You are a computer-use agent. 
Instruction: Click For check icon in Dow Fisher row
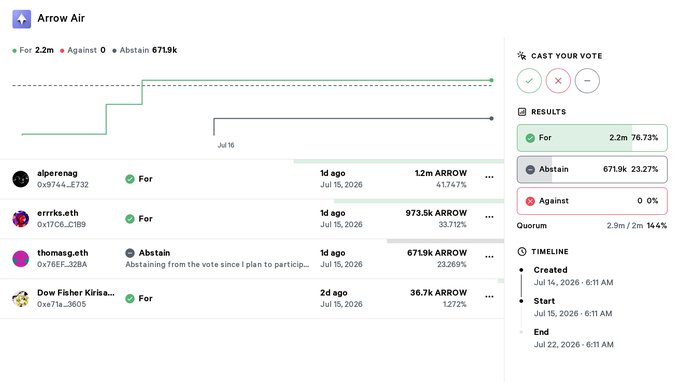tap(130, 299)
